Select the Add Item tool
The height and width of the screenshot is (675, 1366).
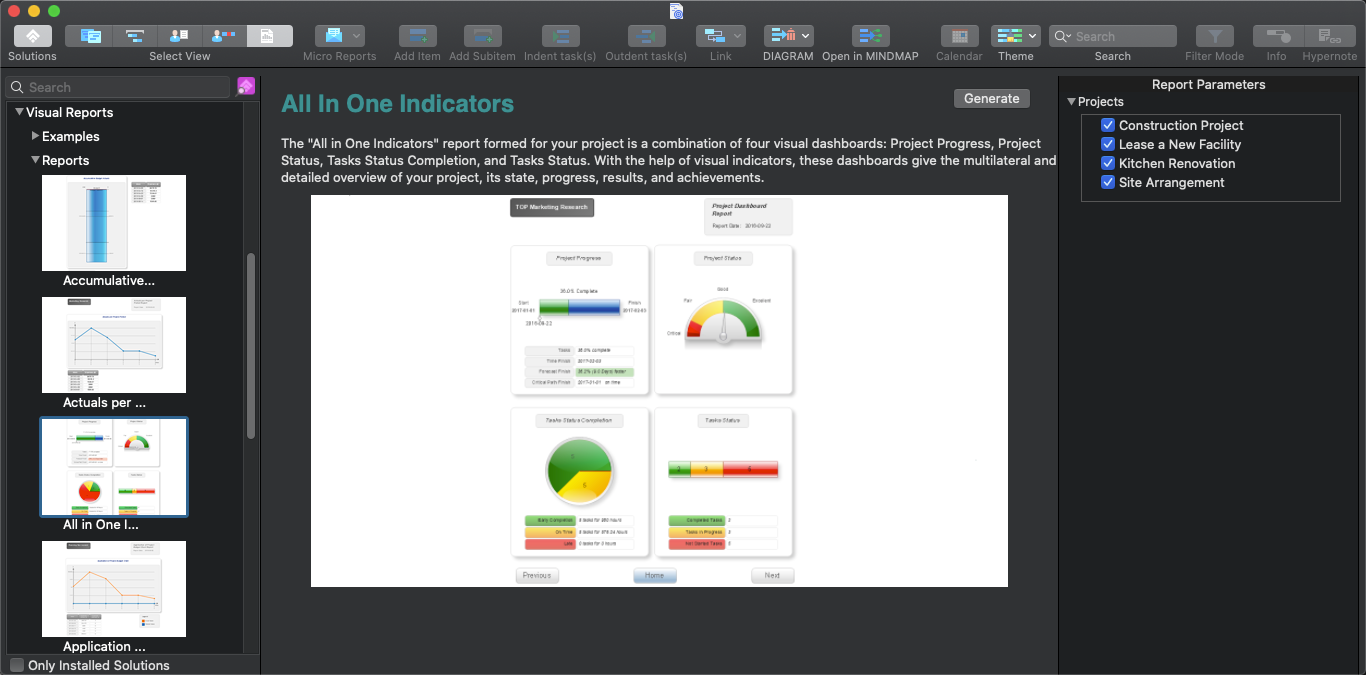coord(417,36)
